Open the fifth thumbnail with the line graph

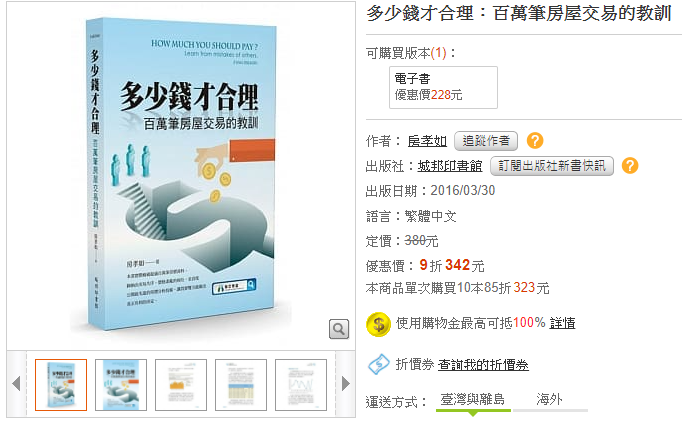[x=301, y=385]
